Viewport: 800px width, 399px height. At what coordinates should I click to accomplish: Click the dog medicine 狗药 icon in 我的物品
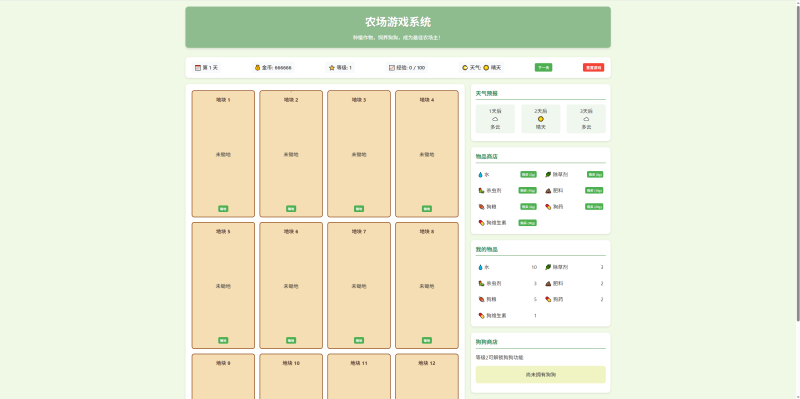[548, 300]
